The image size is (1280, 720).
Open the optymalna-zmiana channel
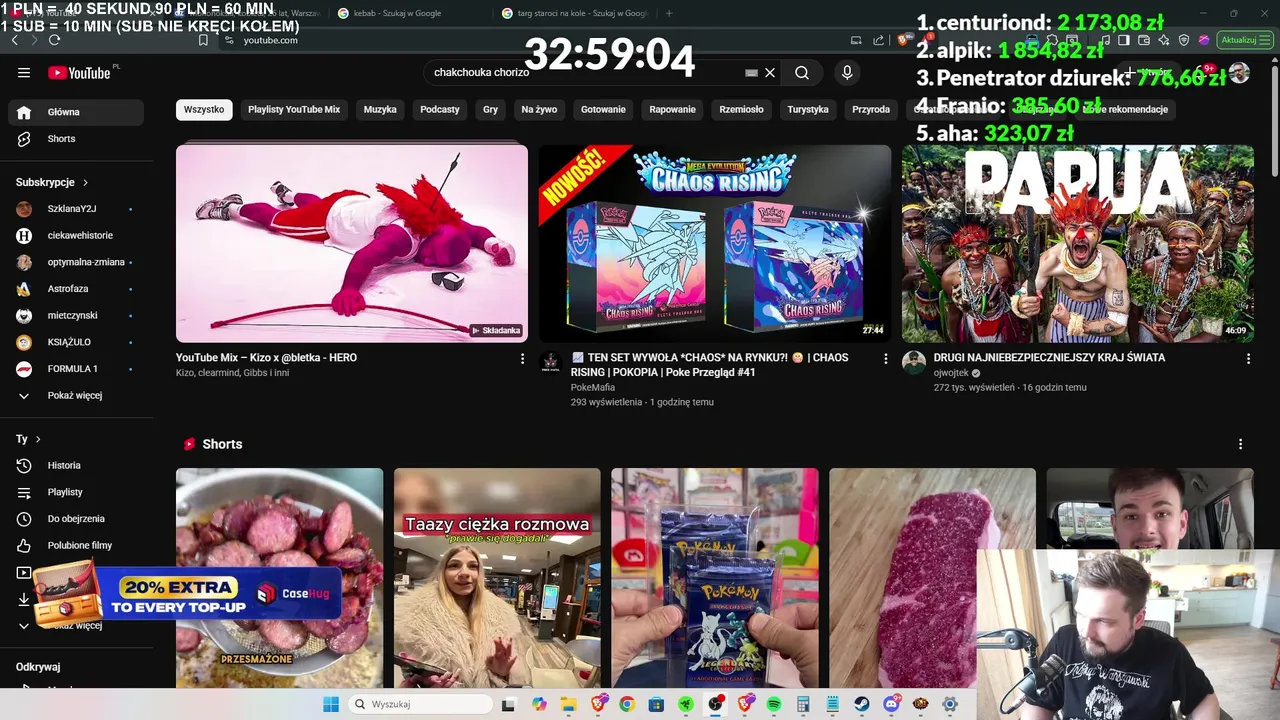tap(76, 262)
